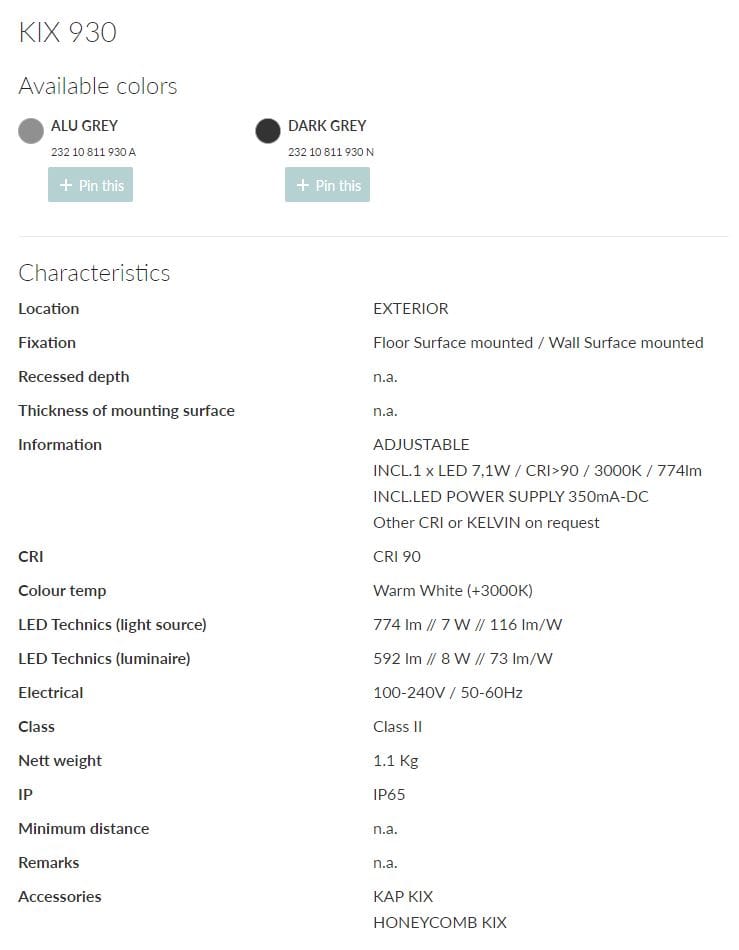Select the CRI 90 value
739x950 pixels.
point(397,556)
